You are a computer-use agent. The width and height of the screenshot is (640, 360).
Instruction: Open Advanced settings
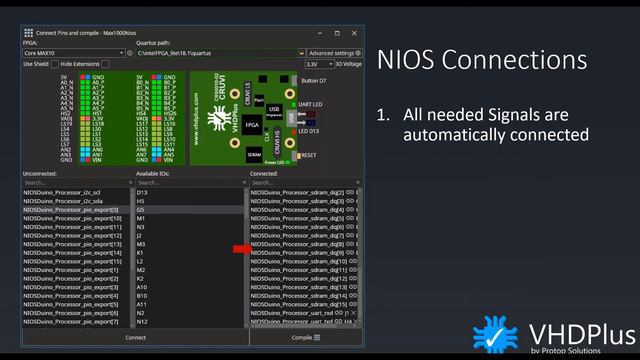pos(334,53)
